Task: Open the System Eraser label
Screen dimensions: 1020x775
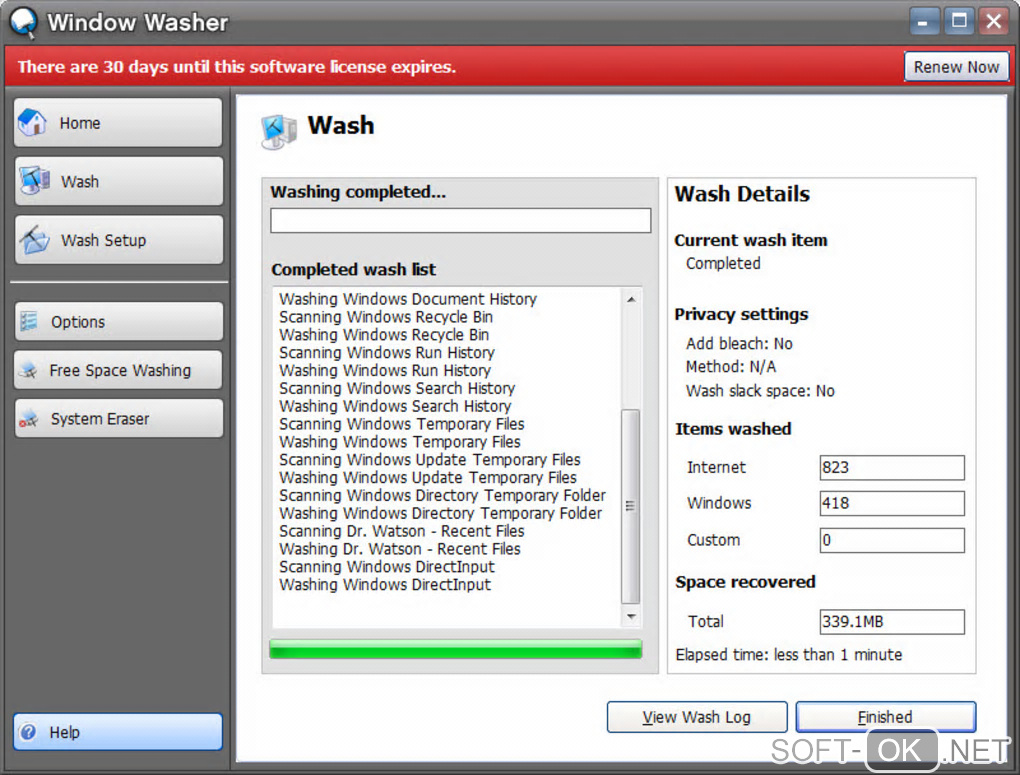Action: pyautogui.click(x=100, y=419)
